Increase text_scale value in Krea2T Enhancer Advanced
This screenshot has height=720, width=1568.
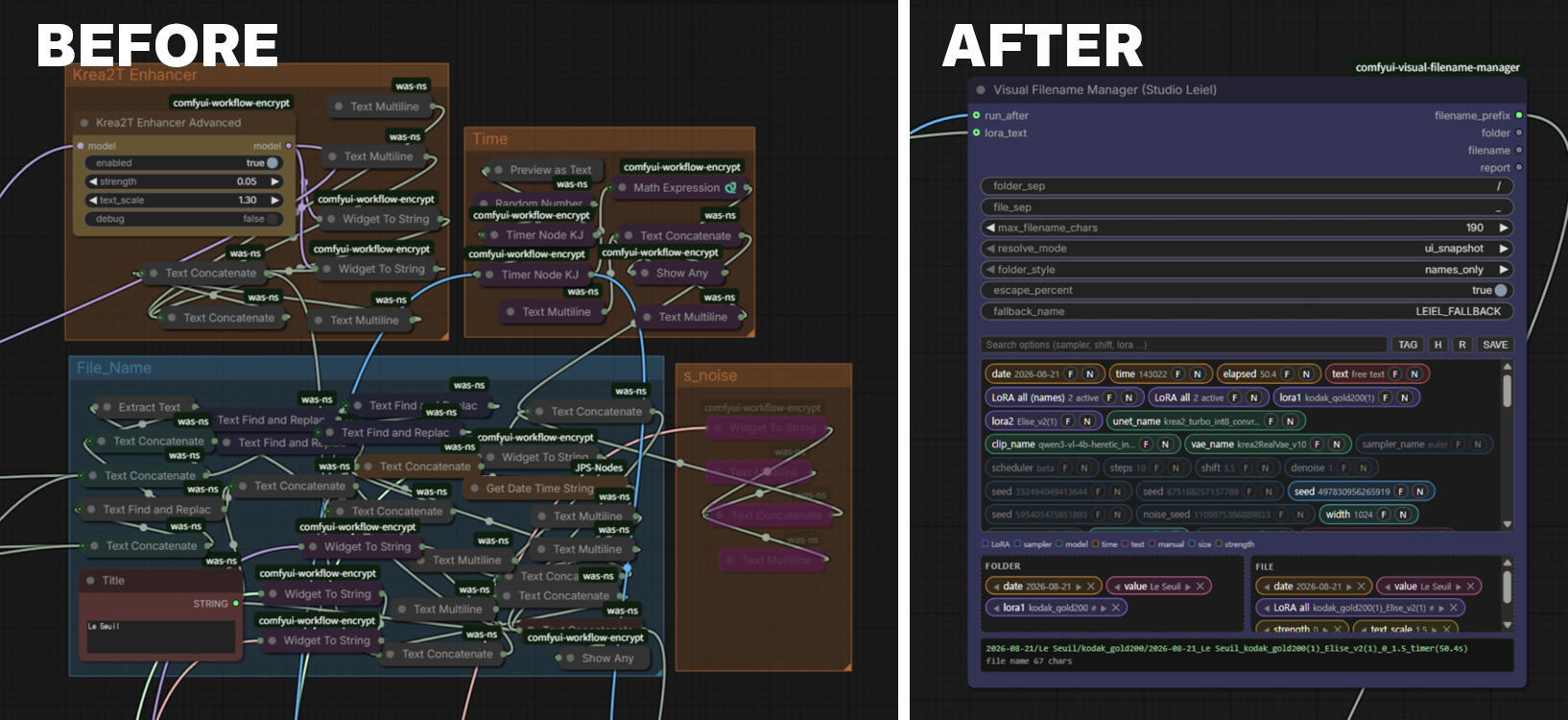click(x=275, y=201)
